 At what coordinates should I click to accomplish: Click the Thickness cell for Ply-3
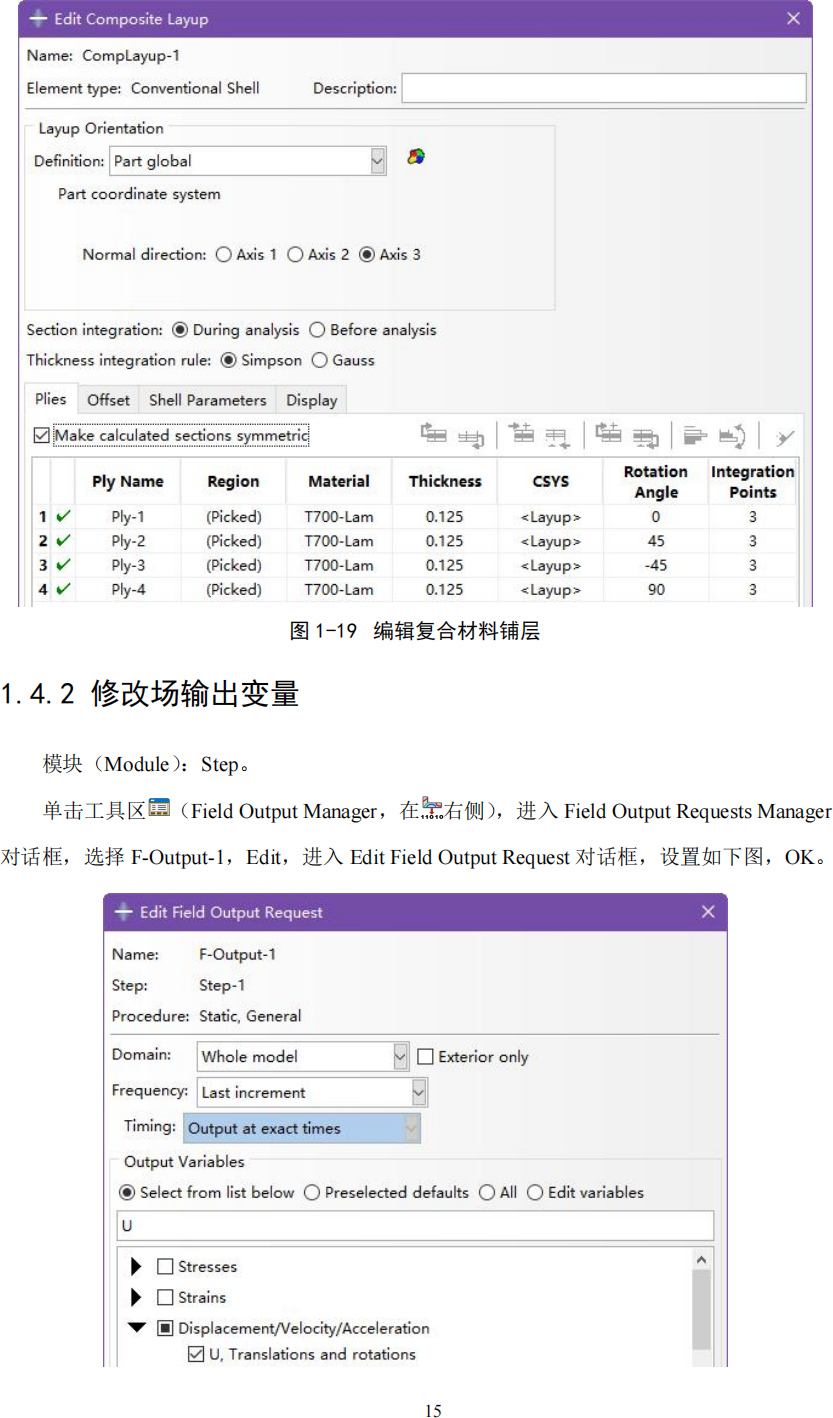click(x=445, y=565)
